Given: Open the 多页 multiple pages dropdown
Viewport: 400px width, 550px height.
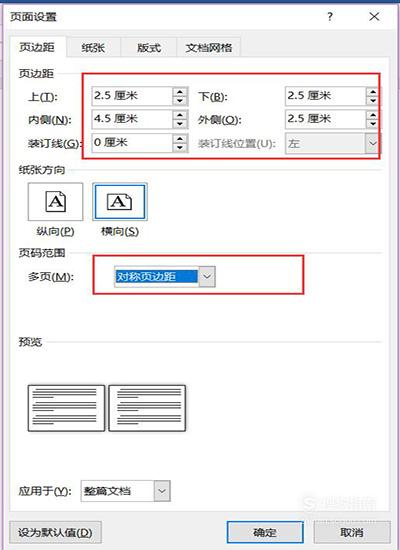Looking at the screenshot, I should coord(207,276).
